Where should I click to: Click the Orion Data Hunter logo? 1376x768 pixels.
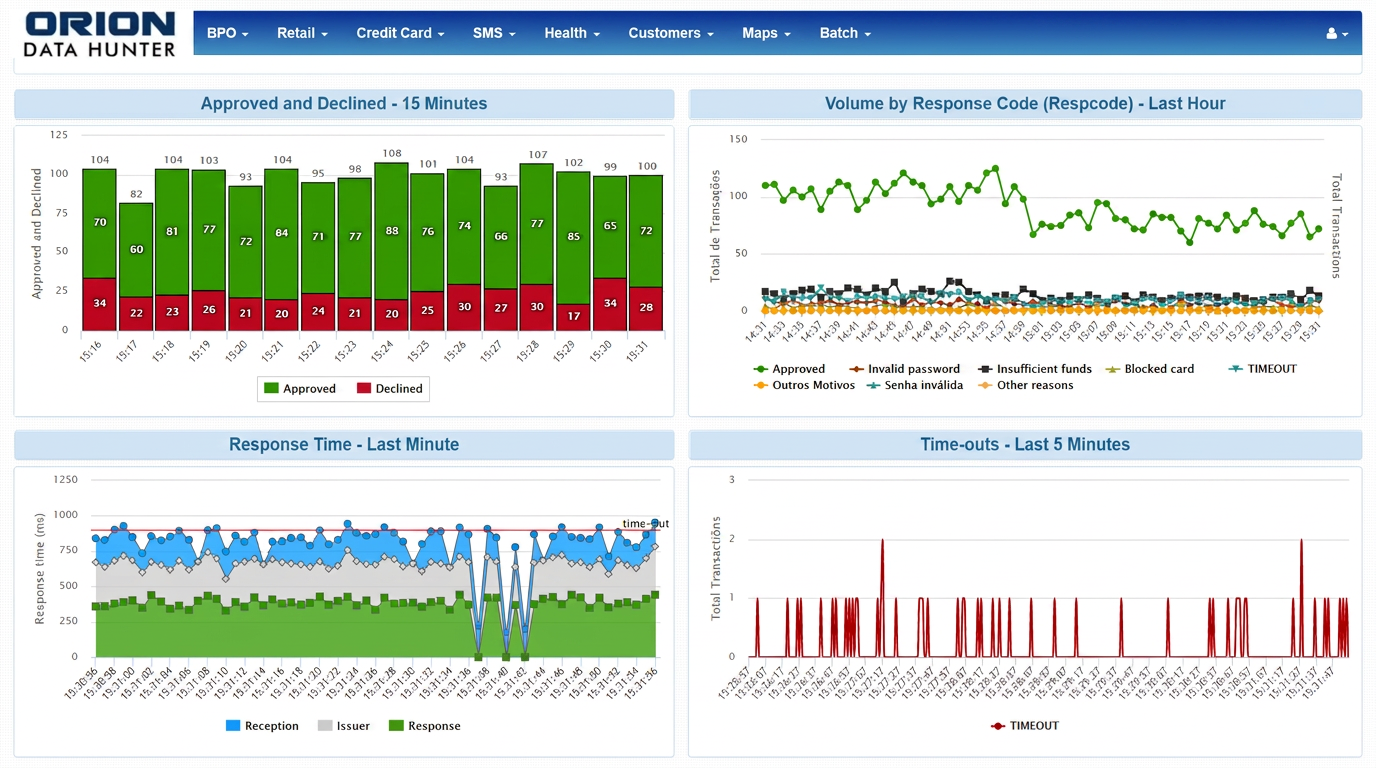coord(99,34)
